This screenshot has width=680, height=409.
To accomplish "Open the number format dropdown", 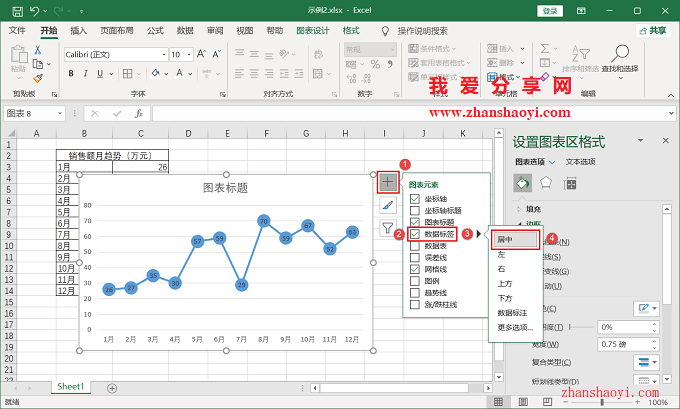I will pyautogui.click(x=392, y=49).
